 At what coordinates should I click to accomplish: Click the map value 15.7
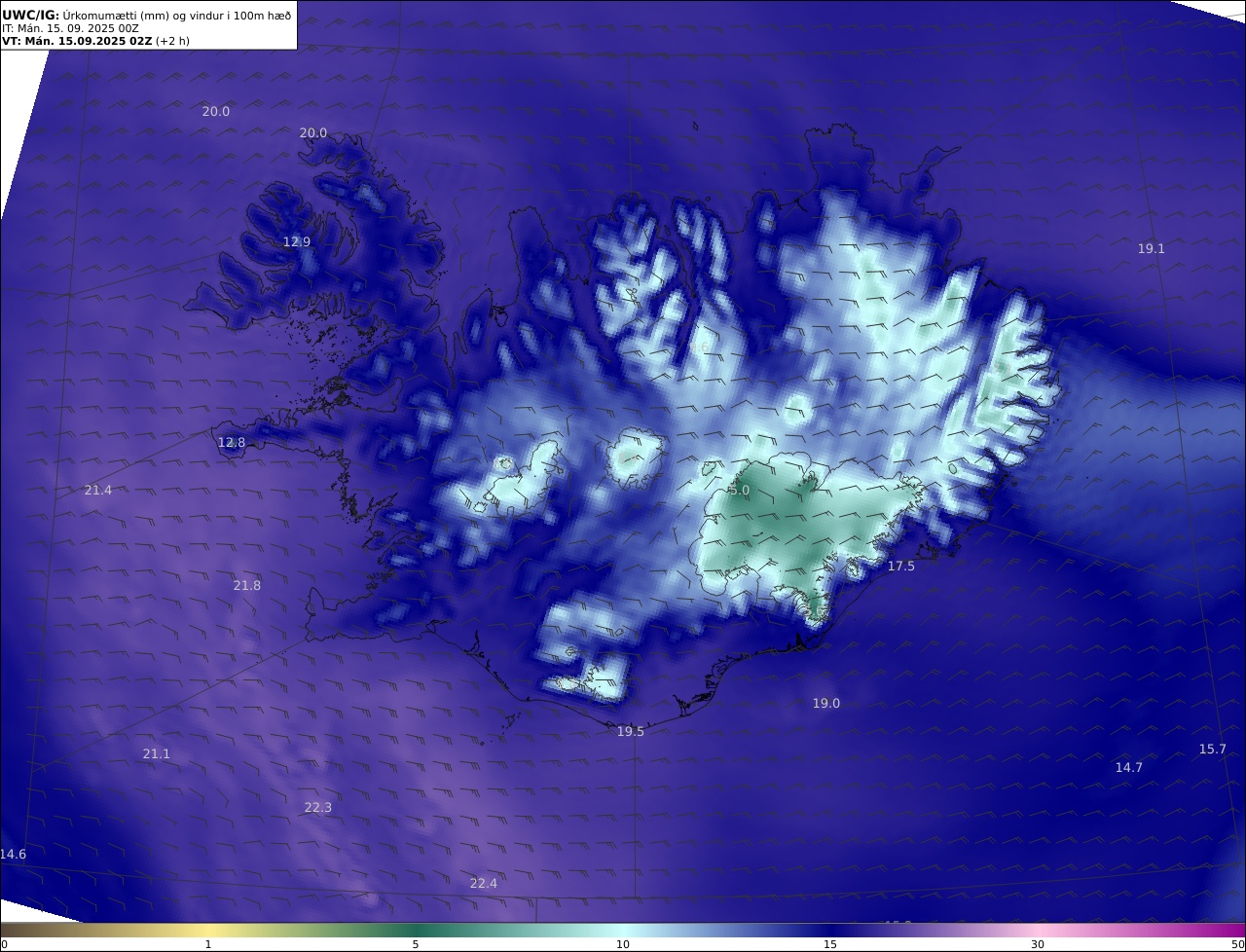pos(1212,749)
